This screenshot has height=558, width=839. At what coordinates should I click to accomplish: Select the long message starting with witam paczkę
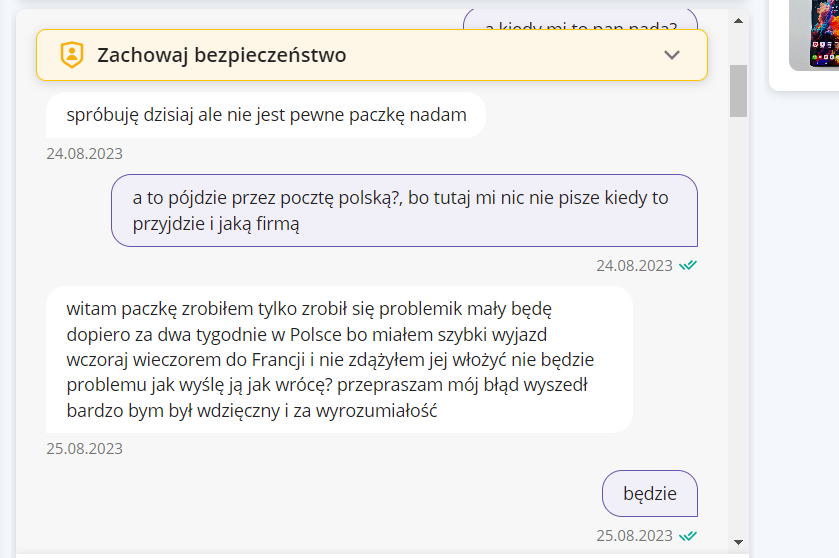click(339, 359)
